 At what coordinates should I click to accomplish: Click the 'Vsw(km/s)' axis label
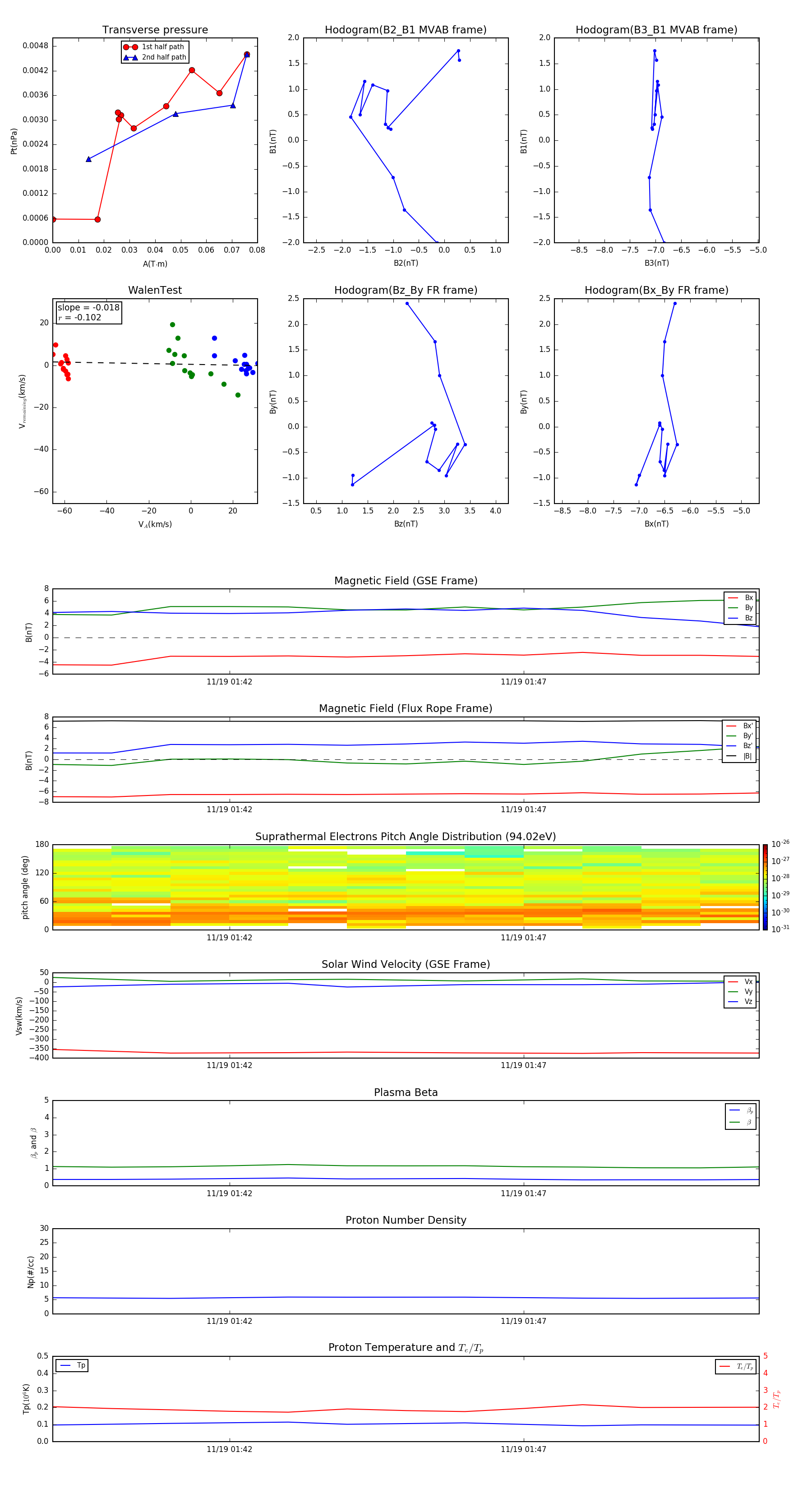(19, 1016)
